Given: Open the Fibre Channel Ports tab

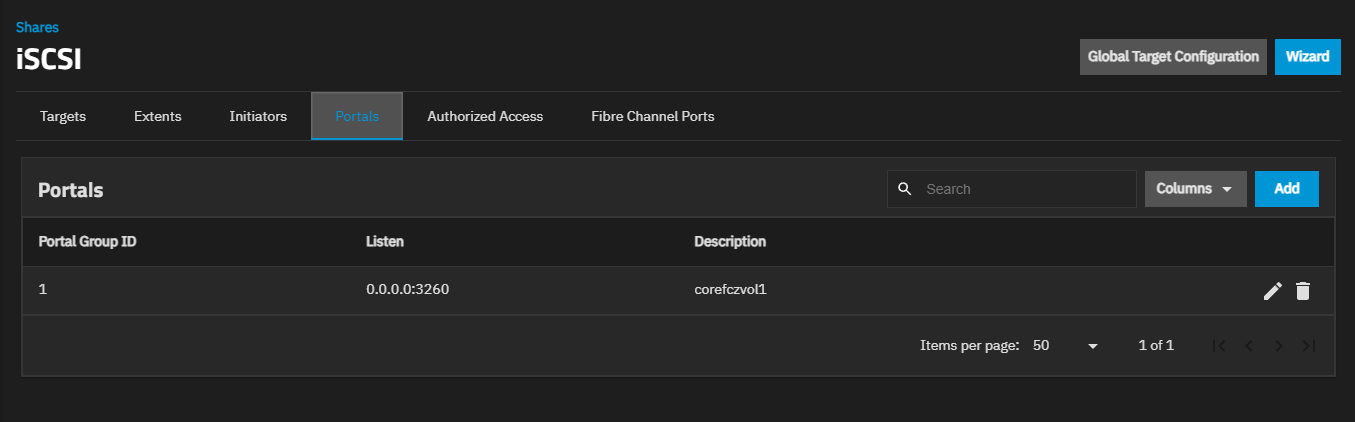Looking at the screenshot, I should (652, 116).
